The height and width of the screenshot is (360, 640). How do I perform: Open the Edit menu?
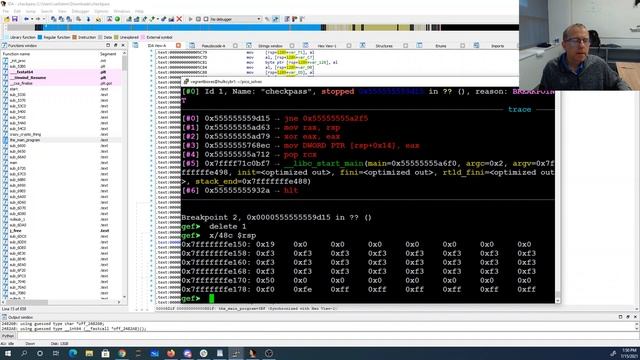point(17,11)
